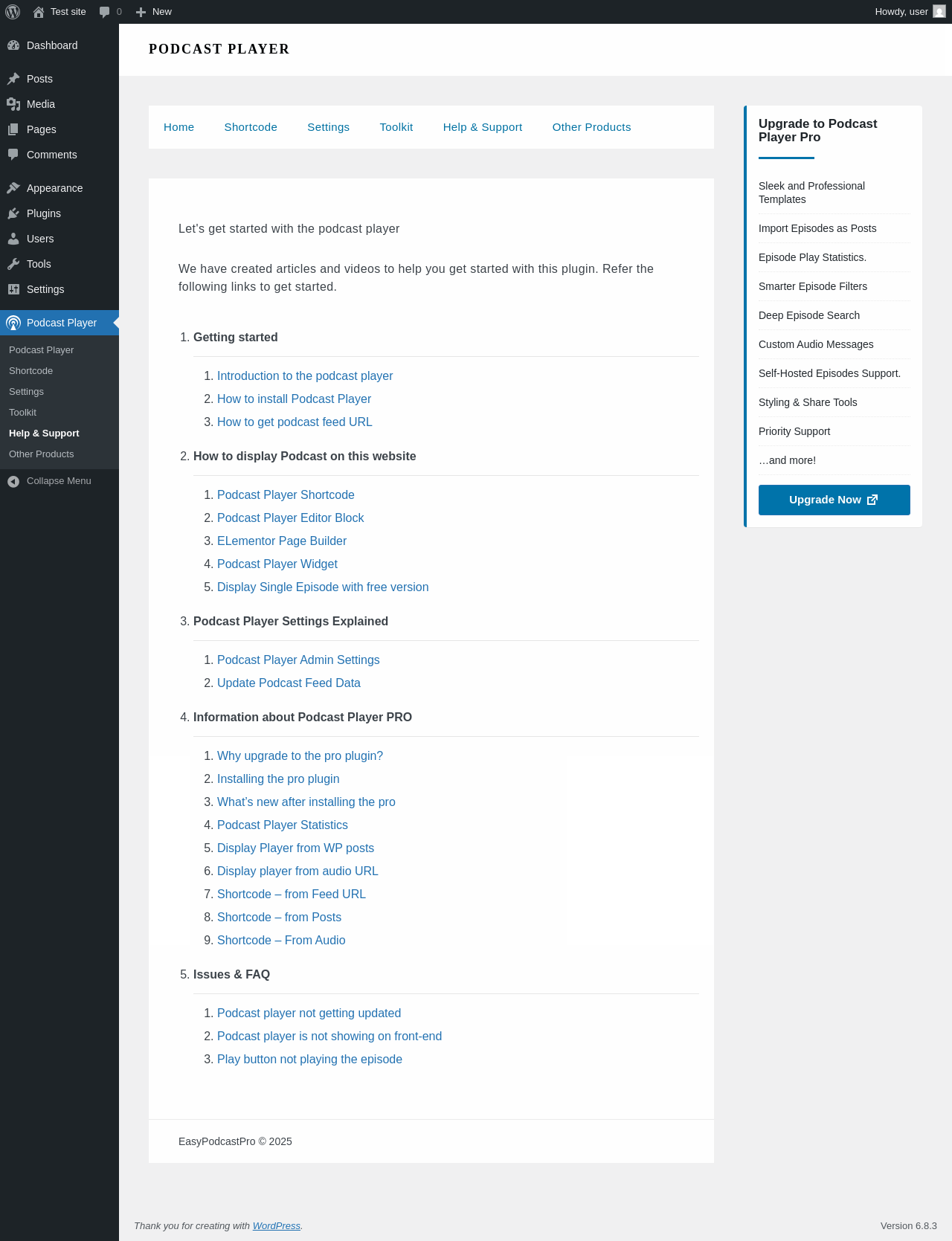Click the Tools wrench icon

pyautogui.click(x=13, y=264)
